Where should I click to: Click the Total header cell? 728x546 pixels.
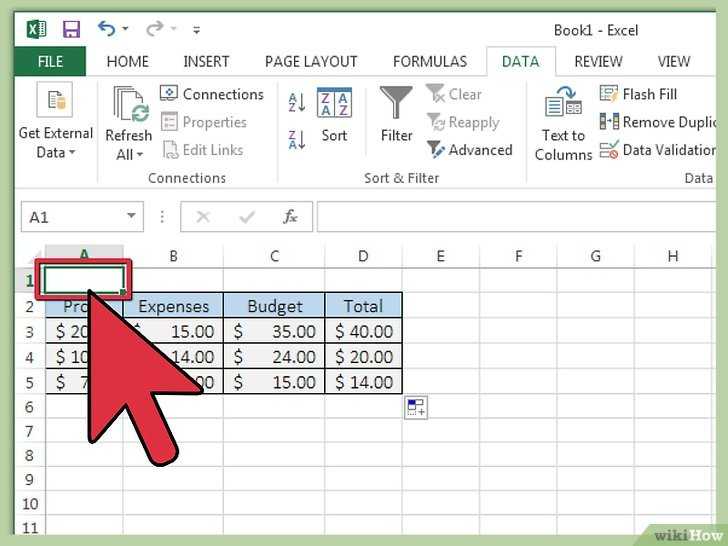point(364,306)
